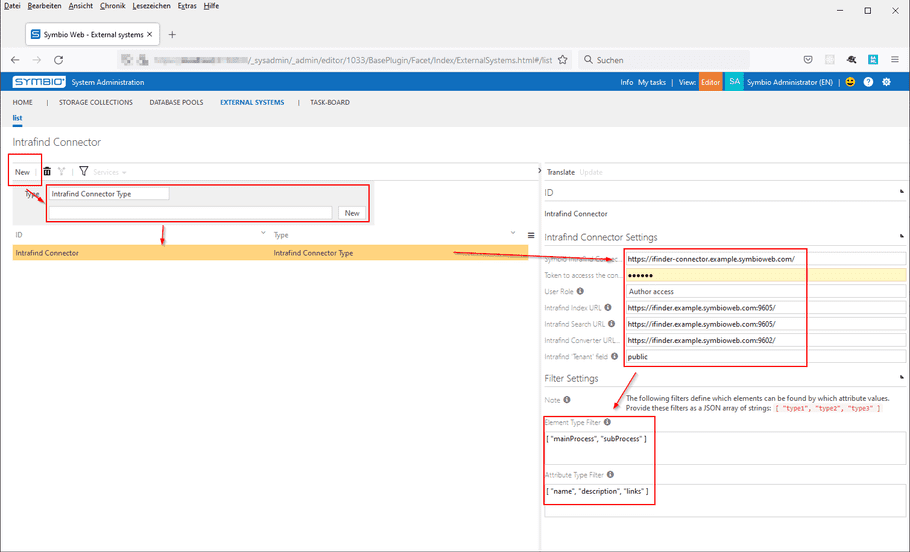This screenshot has width=910, height=552.
Task: Open help question mark icon
Action: 868,82
